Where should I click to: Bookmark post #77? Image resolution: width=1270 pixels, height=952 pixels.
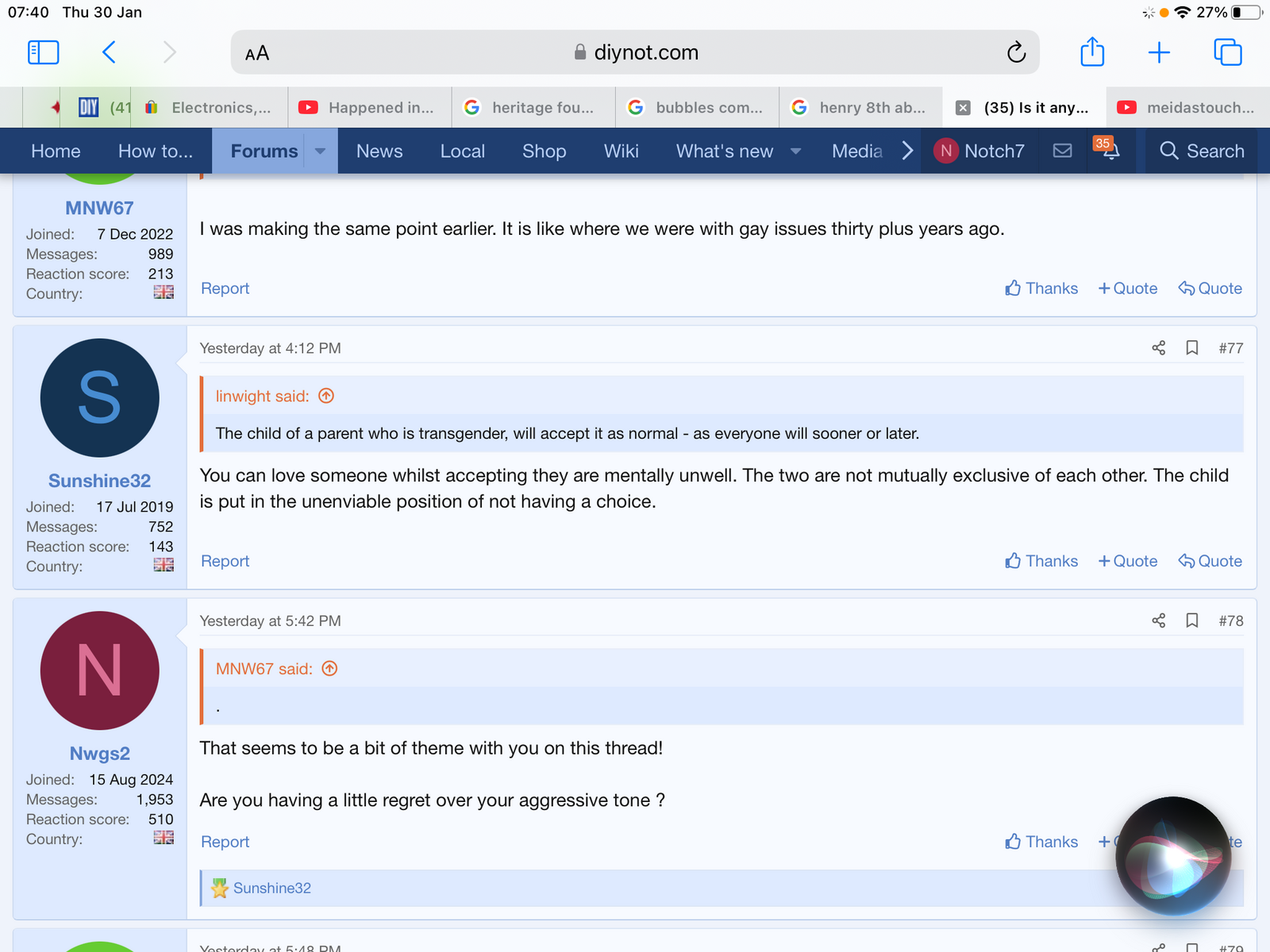coord(1191,348)
